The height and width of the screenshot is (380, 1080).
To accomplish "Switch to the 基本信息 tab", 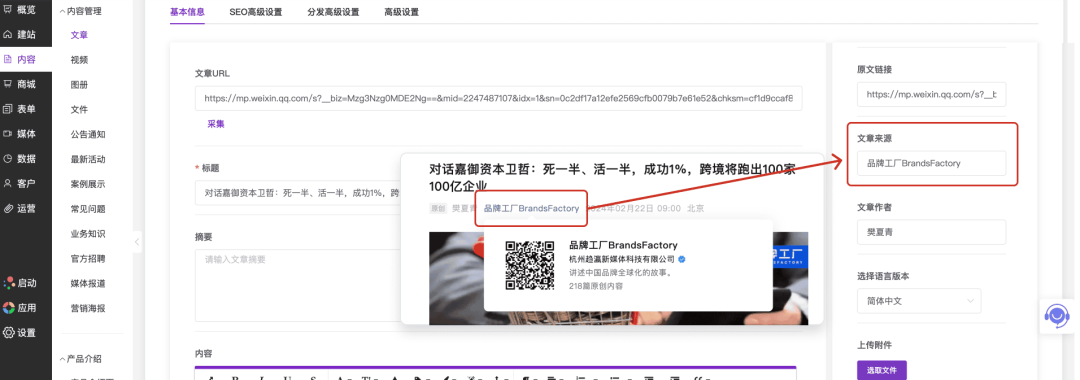I will point(187,12).
